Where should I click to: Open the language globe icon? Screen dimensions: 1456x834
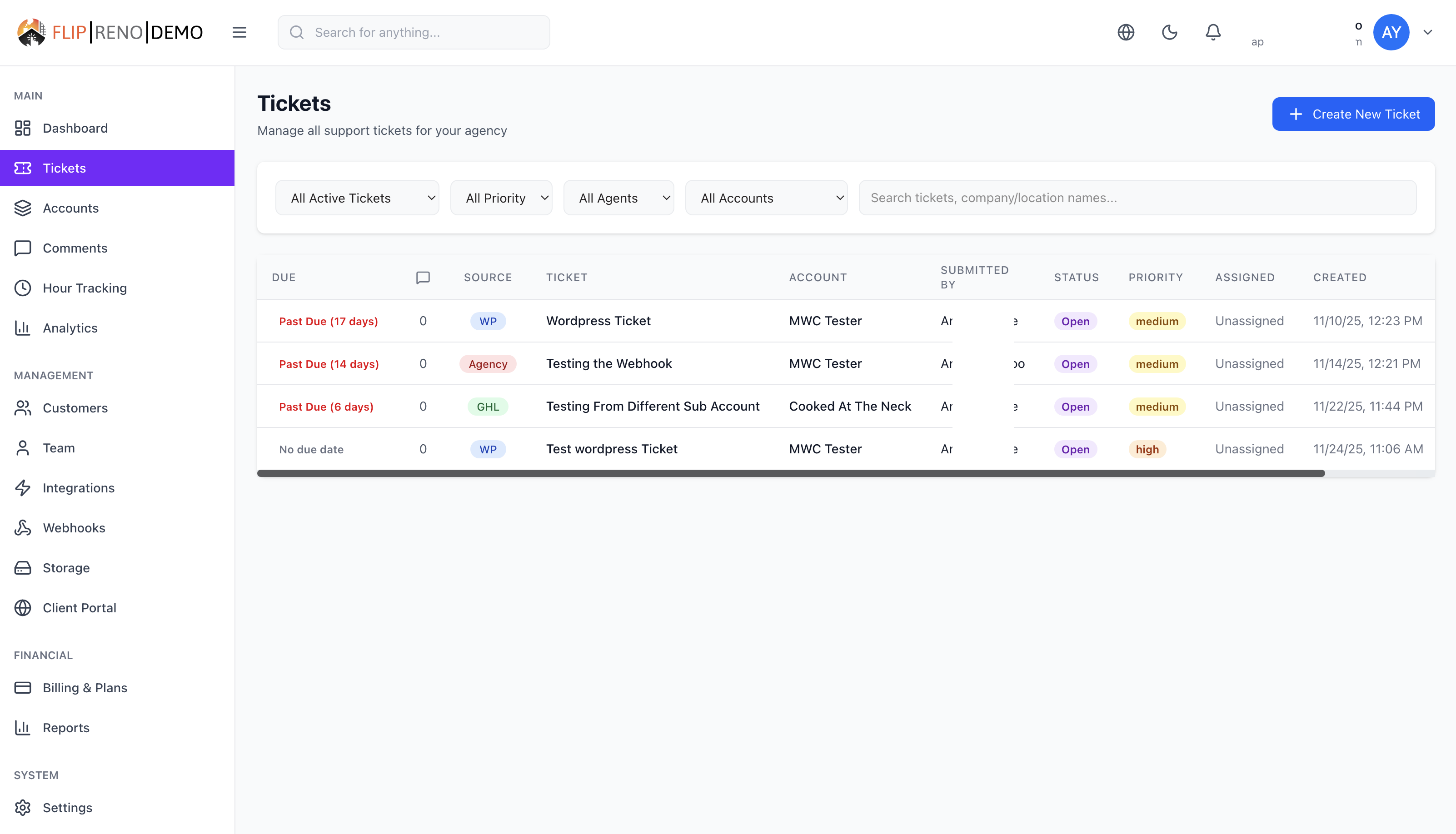(x=1125, y=32)
